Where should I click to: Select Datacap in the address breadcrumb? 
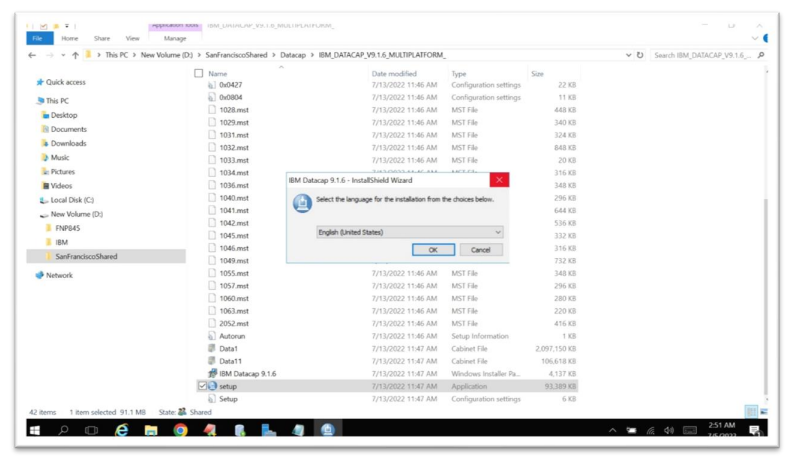click(293, 55)
